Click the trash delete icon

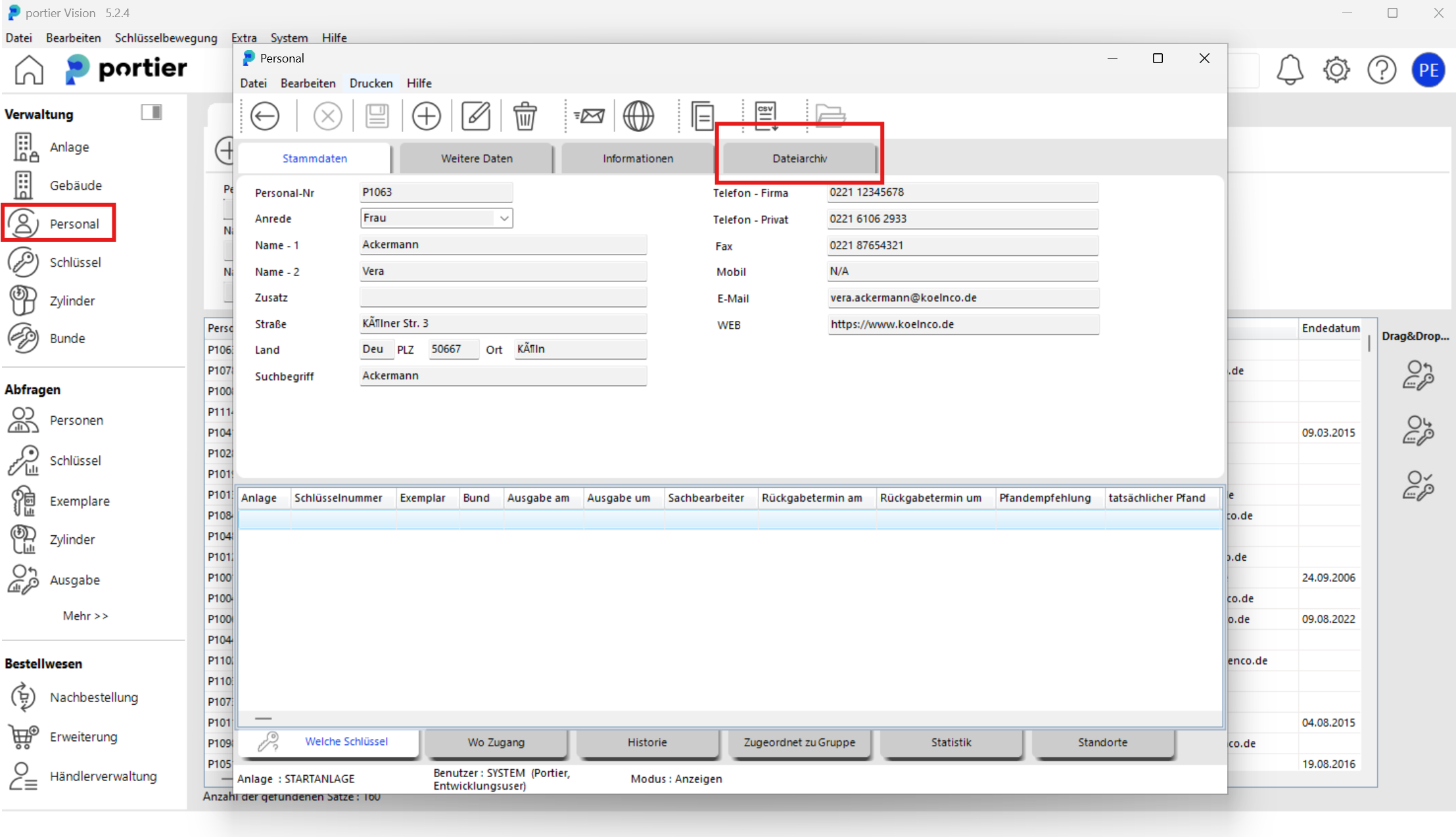[x=525, y=116]
